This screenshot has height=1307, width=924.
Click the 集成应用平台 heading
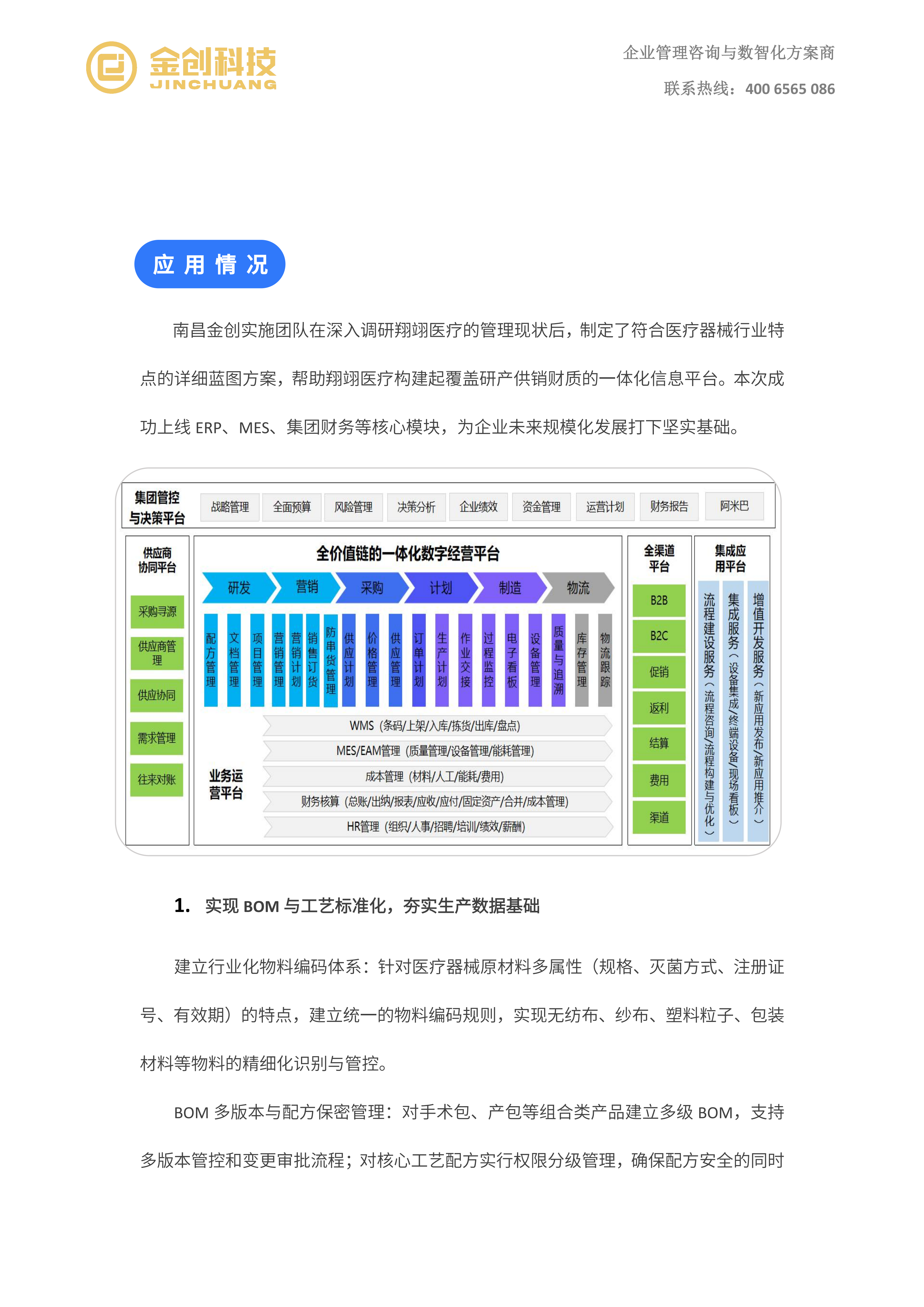point(730,558)
